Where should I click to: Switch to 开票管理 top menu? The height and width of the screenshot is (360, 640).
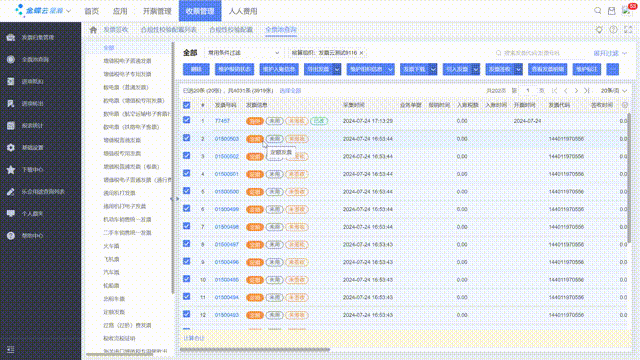pyautogui.click(x=157, y=11)
